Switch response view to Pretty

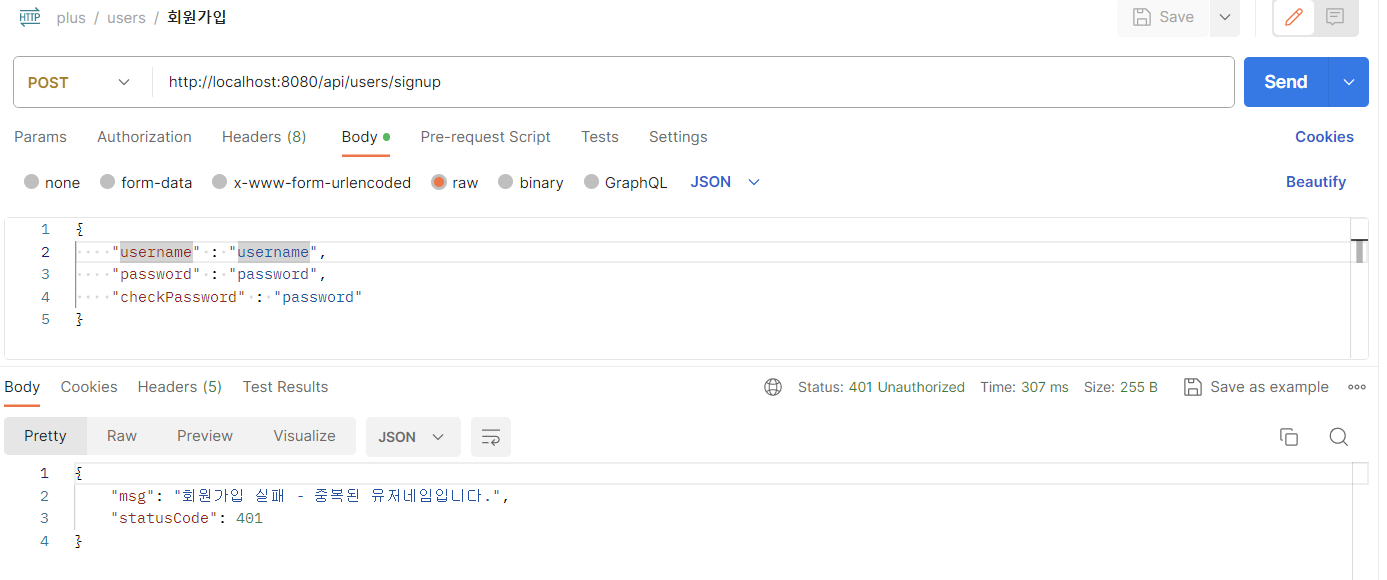(x=45, y=436)
